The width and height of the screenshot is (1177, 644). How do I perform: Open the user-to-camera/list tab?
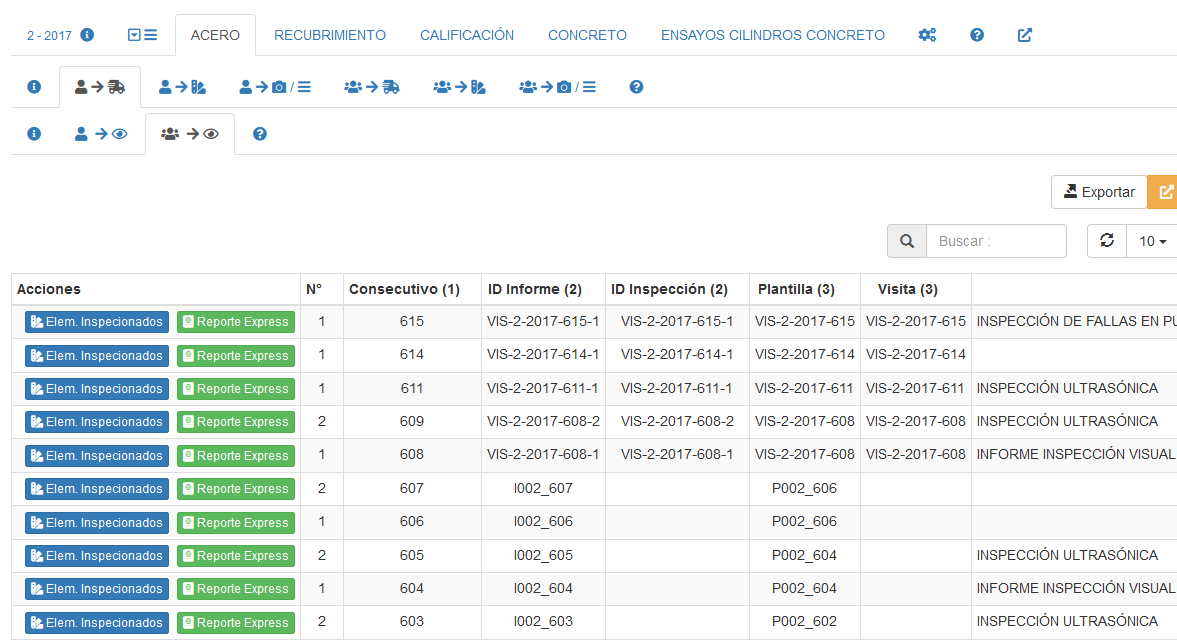275,87
